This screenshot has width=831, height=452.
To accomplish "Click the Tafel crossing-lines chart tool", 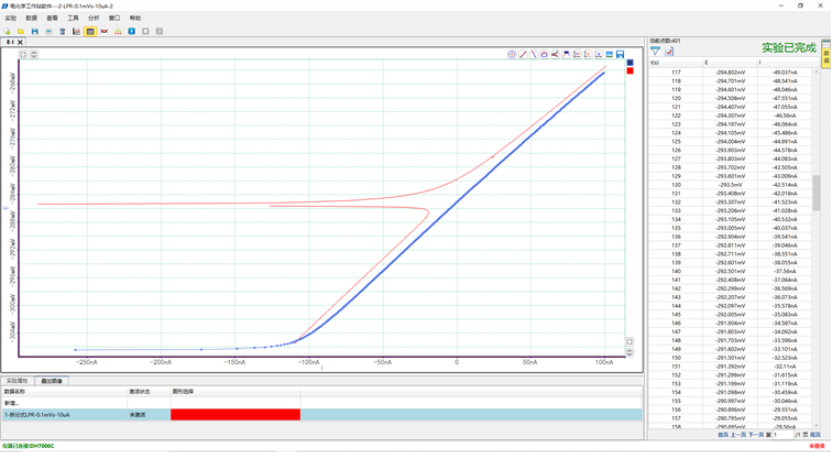I will pyautogui.click(x=555, y=54).
